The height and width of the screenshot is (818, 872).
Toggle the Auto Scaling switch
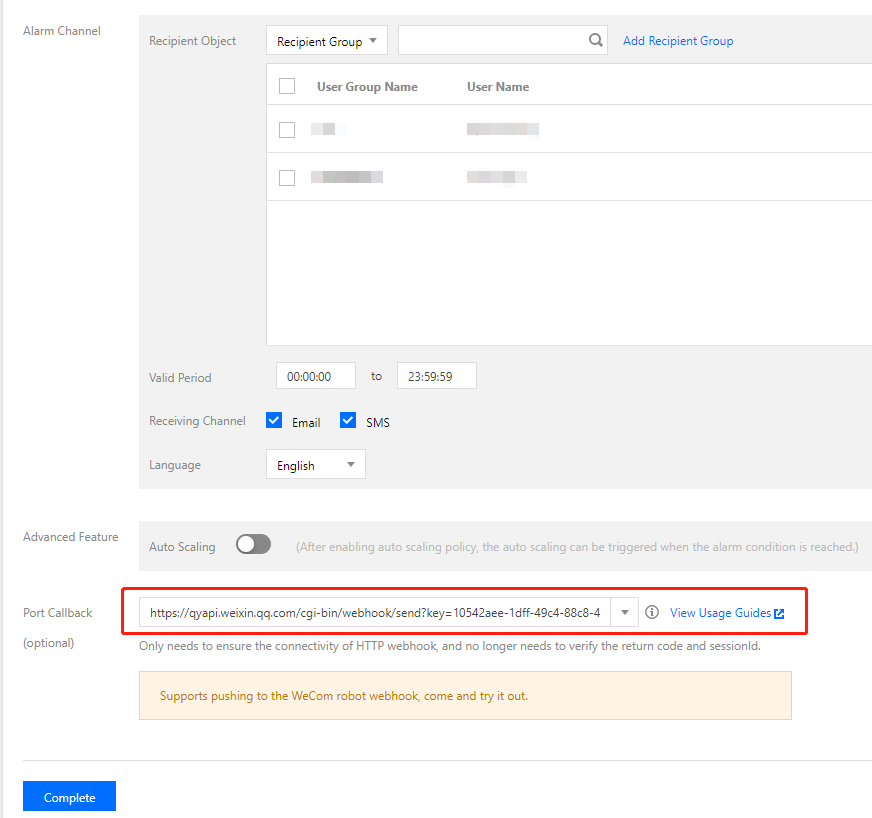point(253,544)
